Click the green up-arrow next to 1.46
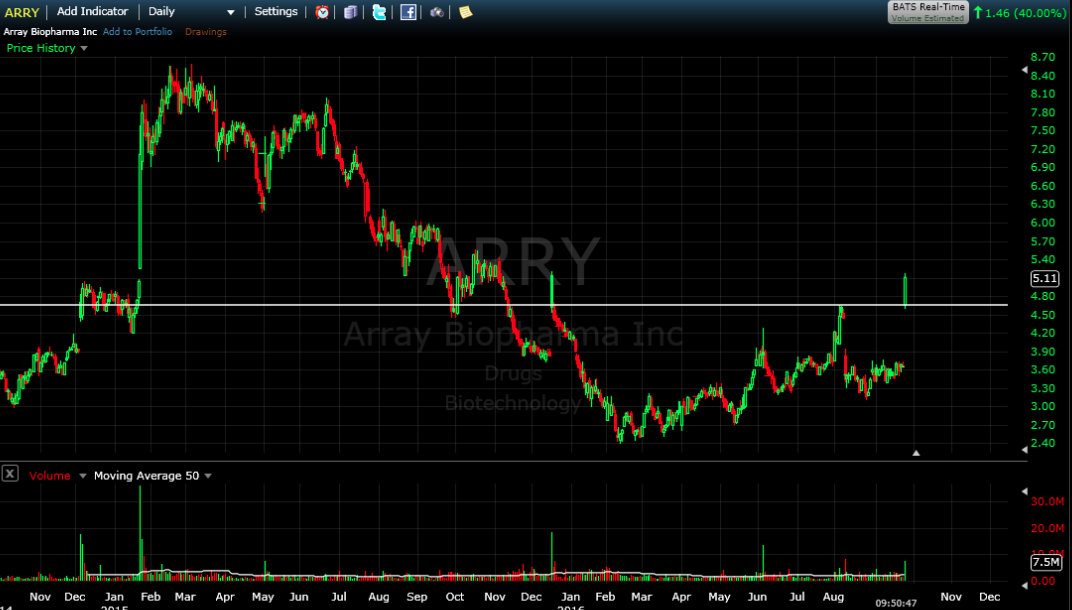Viewport: 1072px width, 610px height. tap(978, 12)
